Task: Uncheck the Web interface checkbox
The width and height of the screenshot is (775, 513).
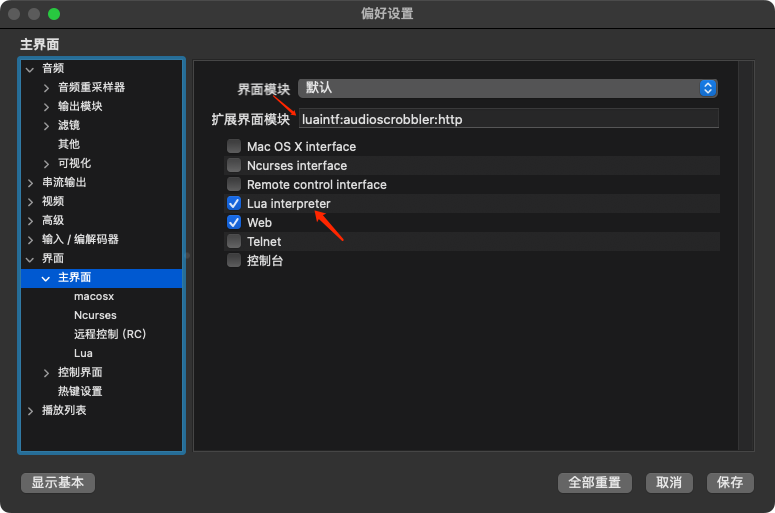Action: point(234,222)
